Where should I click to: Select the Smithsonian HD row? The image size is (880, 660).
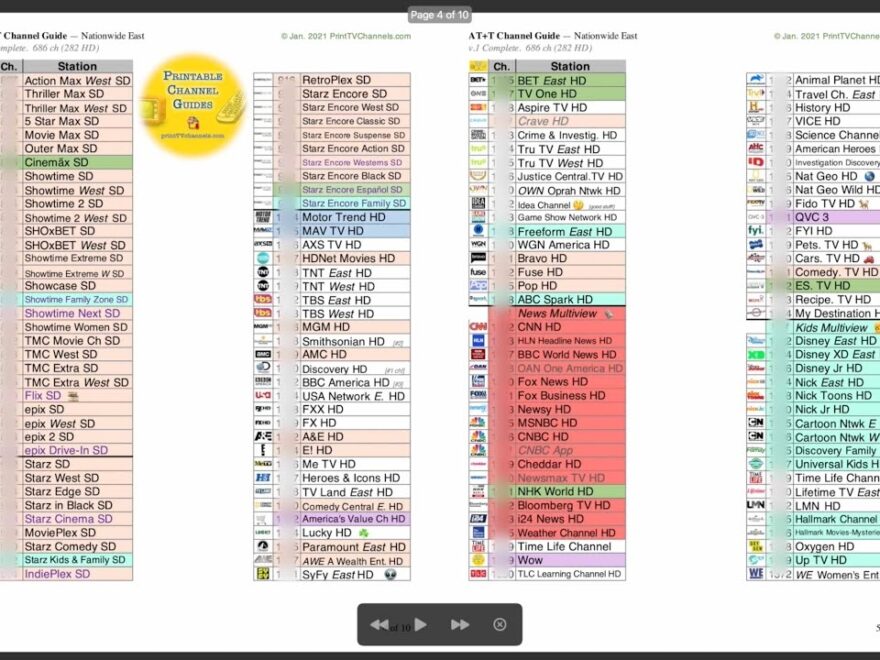[332, 341]
